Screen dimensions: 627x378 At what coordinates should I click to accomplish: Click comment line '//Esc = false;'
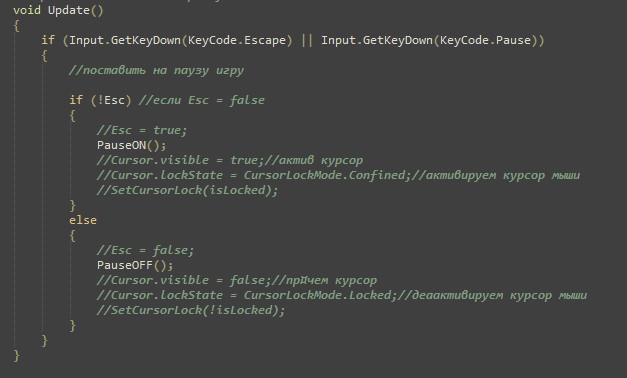pyautogui.click(x=145, y=250)
